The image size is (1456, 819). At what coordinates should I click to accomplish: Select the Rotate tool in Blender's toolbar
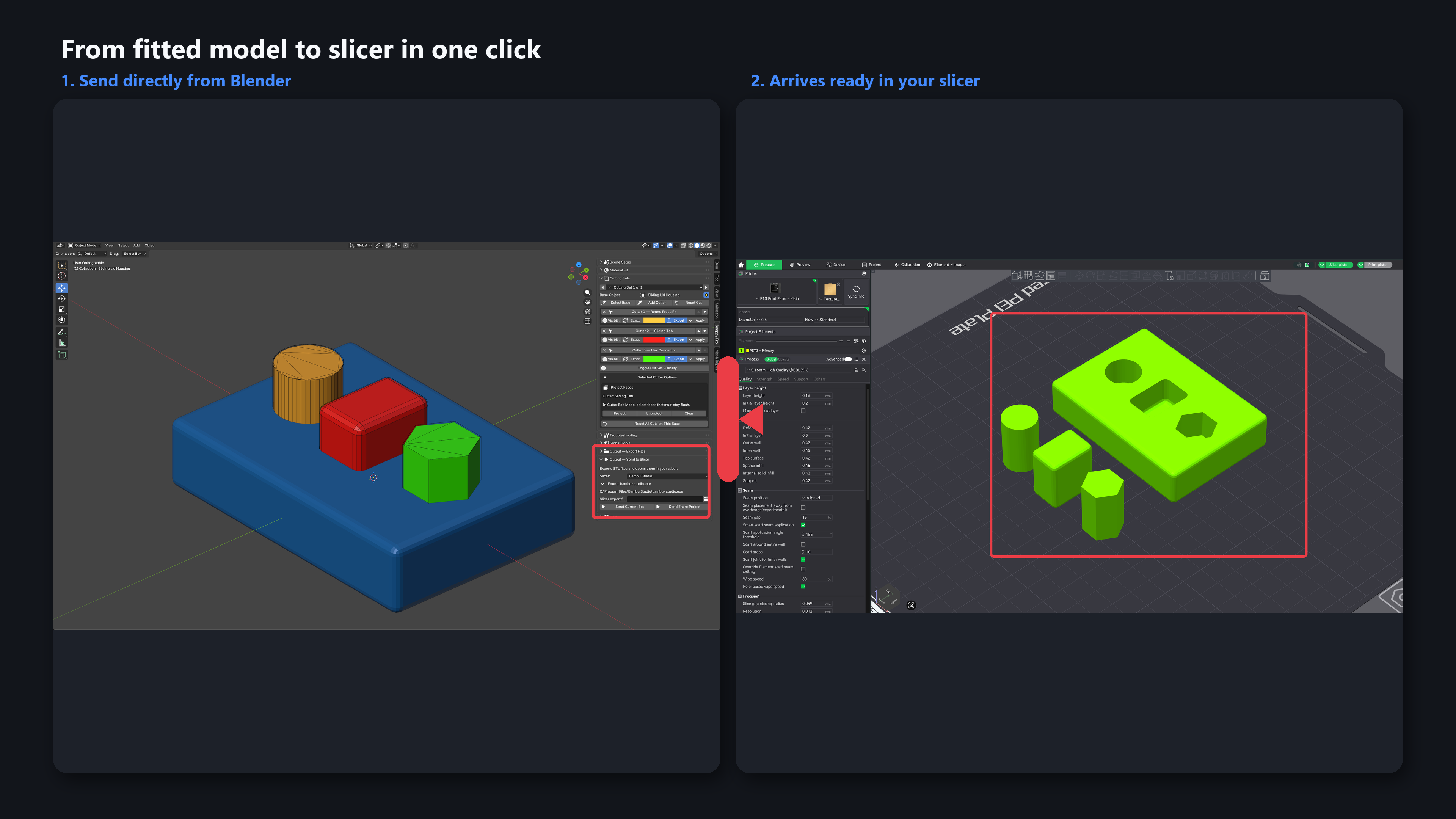(x=61, y=298)
